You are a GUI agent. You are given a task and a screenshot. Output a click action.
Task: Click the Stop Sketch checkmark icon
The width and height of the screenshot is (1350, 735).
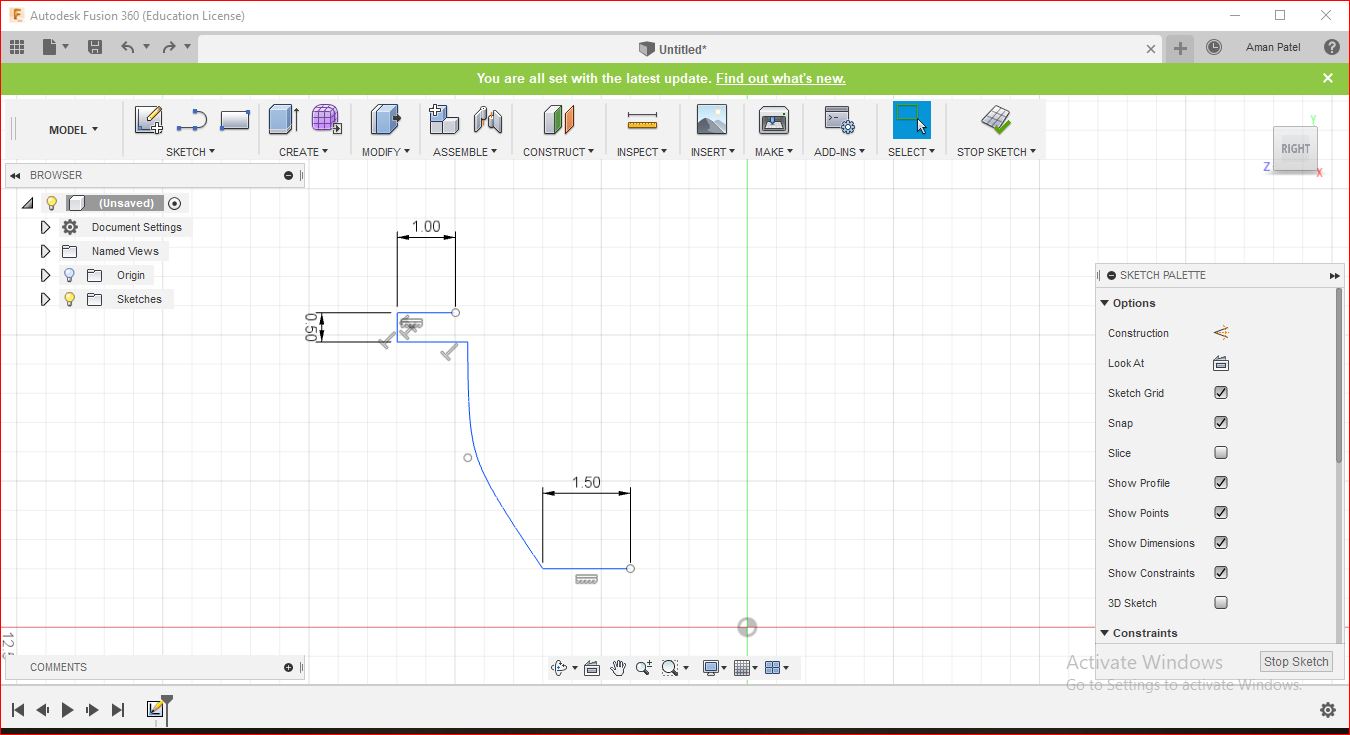coord(996,120)
